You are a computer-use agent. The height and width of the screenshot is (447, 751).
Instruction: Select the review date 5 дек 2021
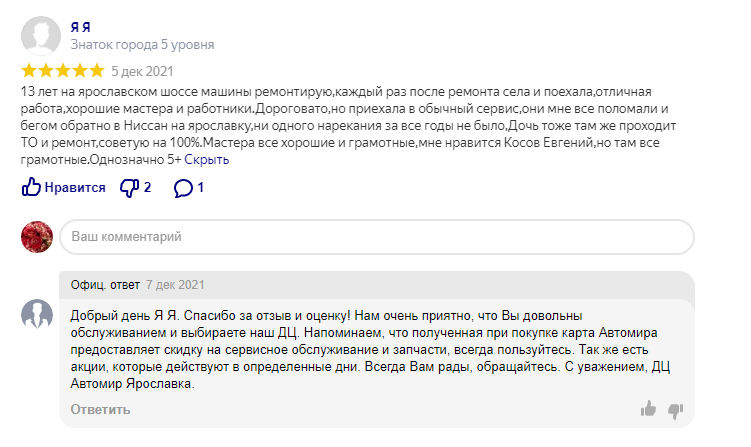[x=142, y=71]
